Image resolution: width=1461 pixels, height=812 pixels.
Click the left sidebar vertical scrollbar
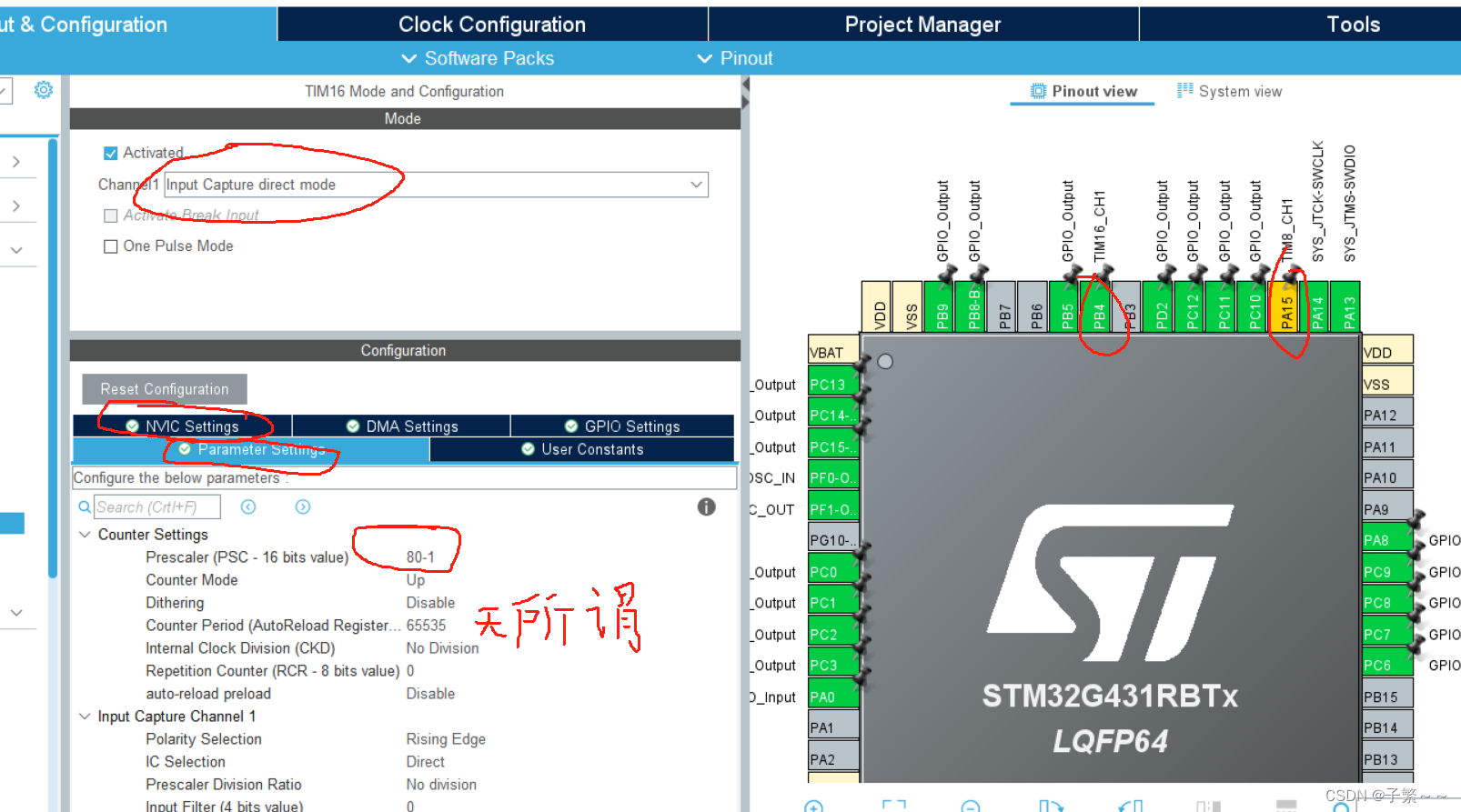53,358
